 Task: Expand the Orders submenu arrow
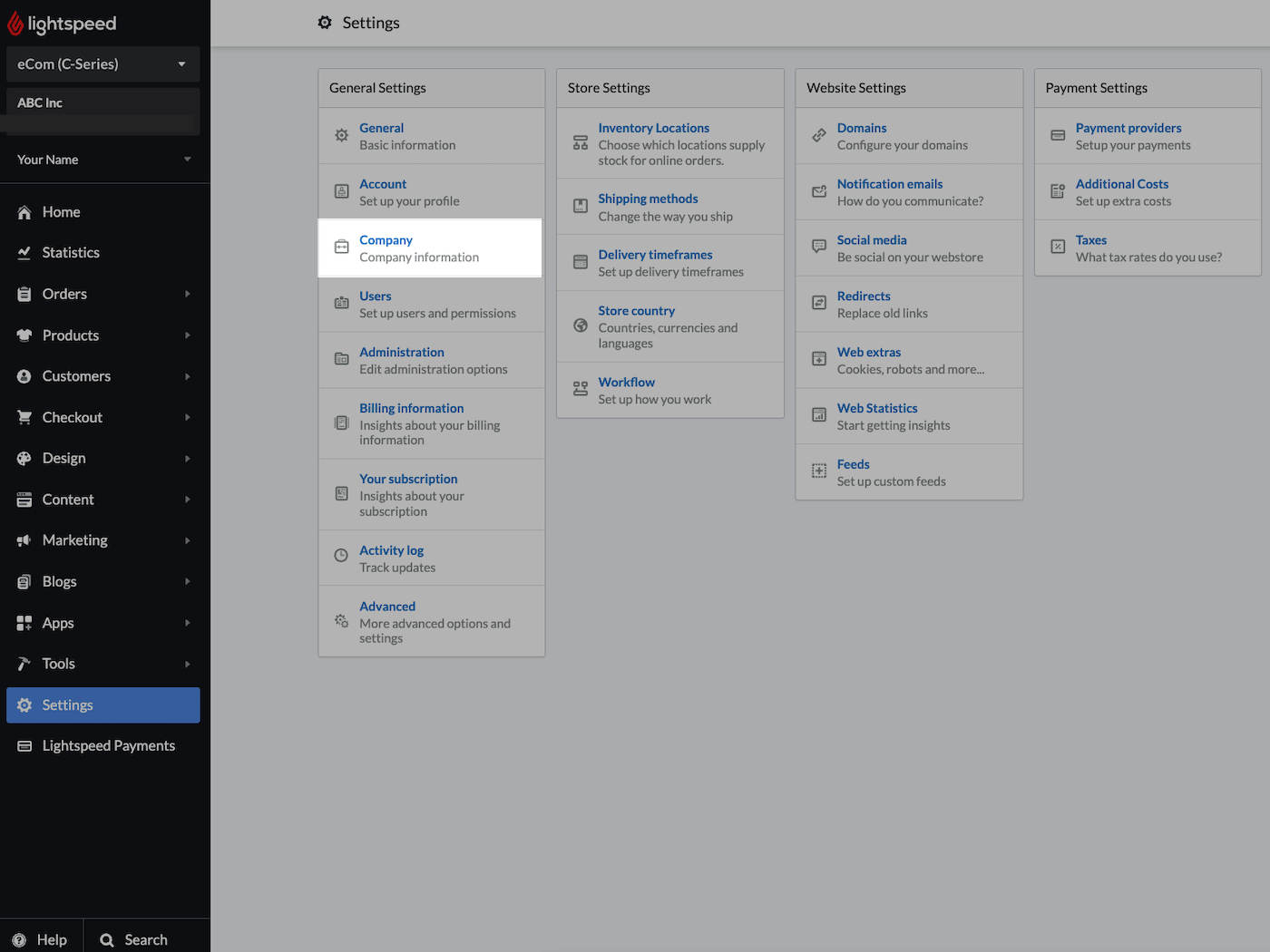pyautogui.click(x=188, y=294)
